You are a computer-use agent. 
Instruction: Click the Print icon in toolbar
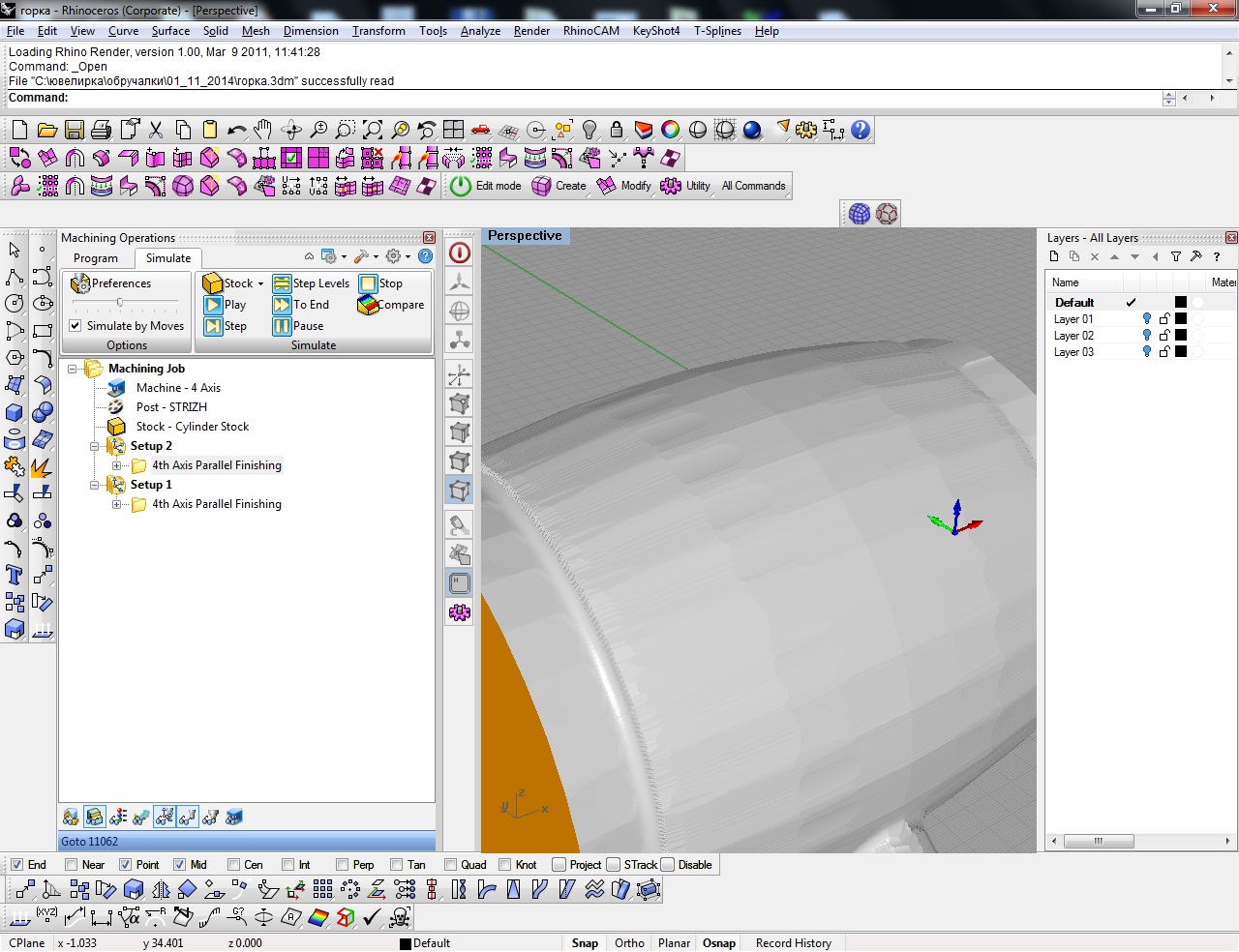[101, 130]
